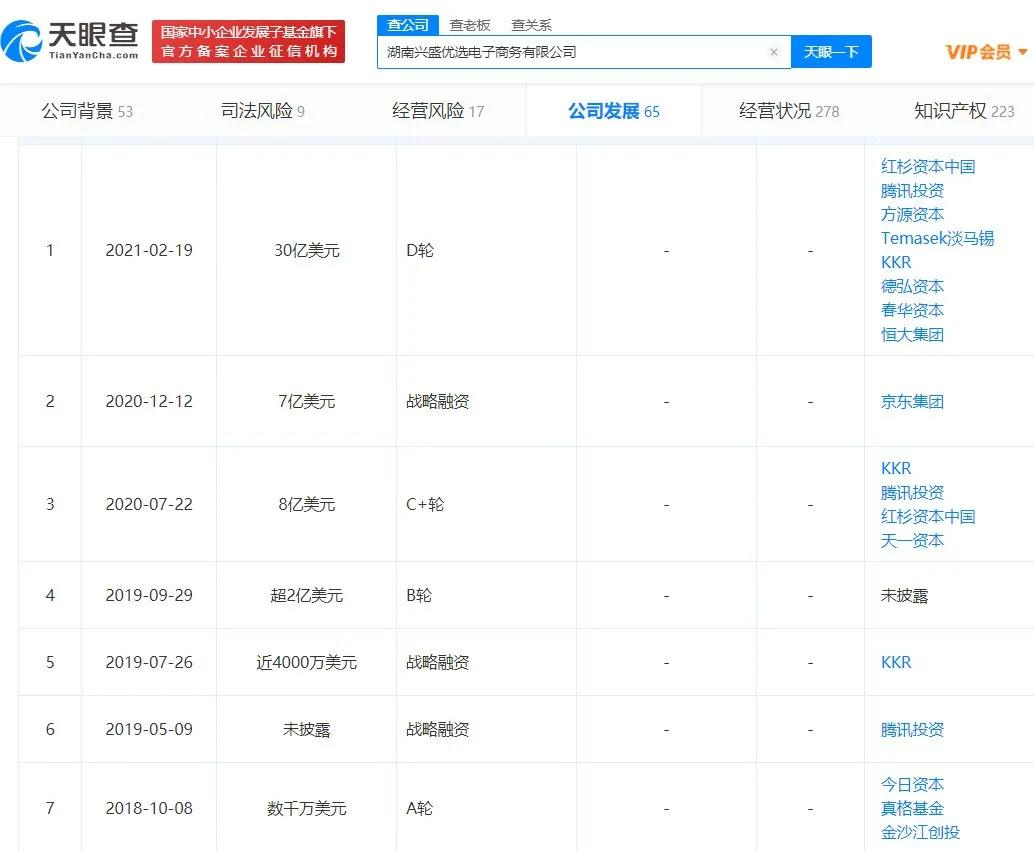The image size is (1034, 851).
Task: Open the 方源资本 investor link
Action: click(912, 214)
